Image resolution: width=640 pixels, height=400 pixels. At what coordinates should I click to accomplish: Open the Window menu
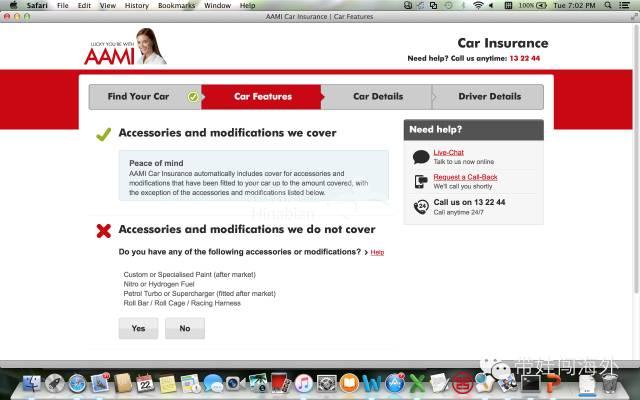(217, 5)
